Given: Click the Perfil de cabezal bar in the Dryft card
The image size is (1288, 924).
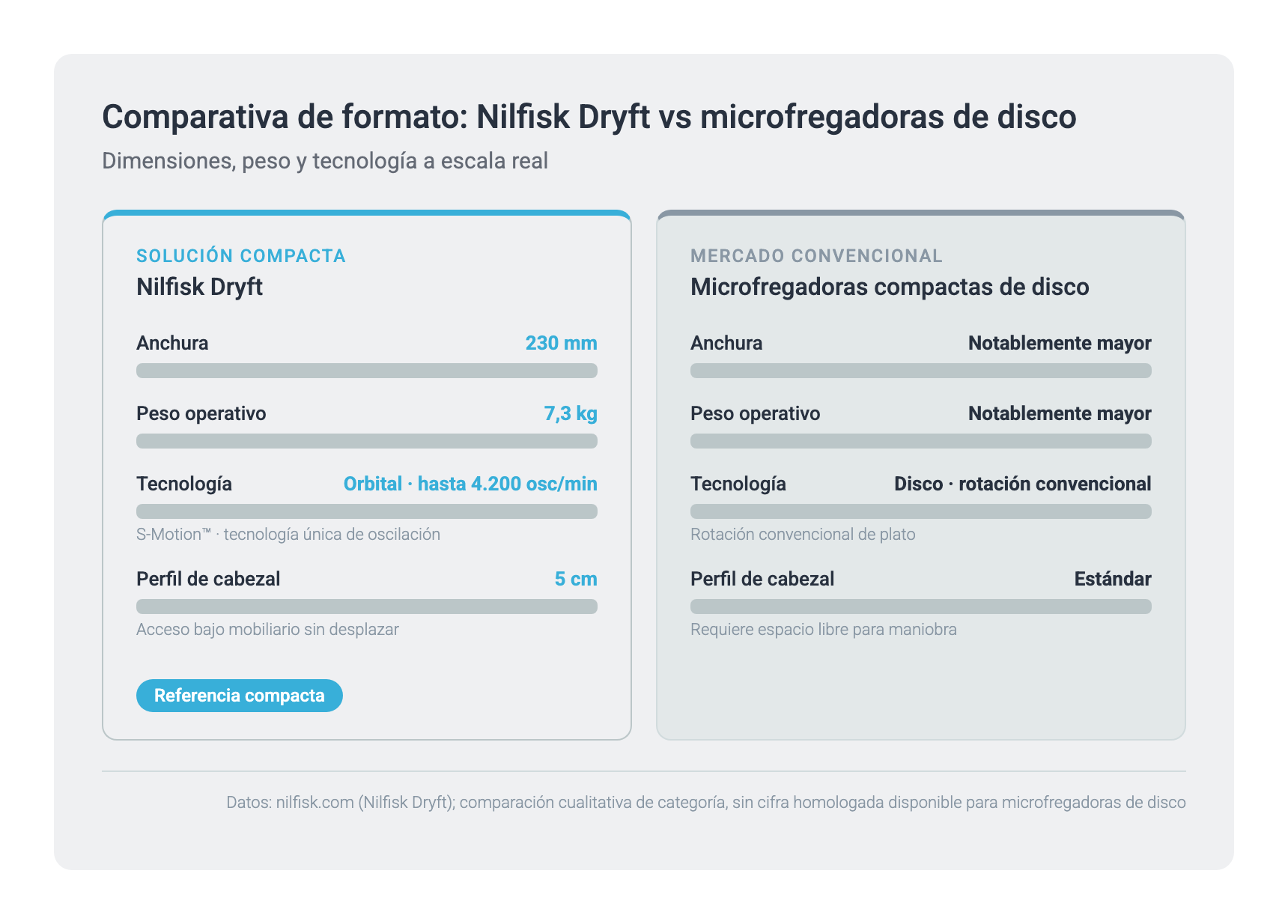Looking at the screenshot, I should pyautogui.click(x=367, y=607).
